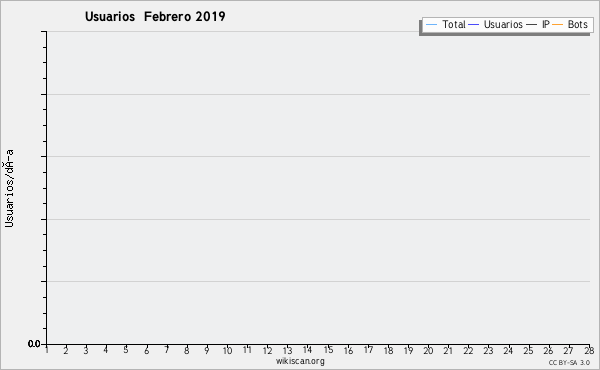This screenshot has width=600, height=370.
Task: Click day 28 on the x-axis
Action: (x=589, y=350)
